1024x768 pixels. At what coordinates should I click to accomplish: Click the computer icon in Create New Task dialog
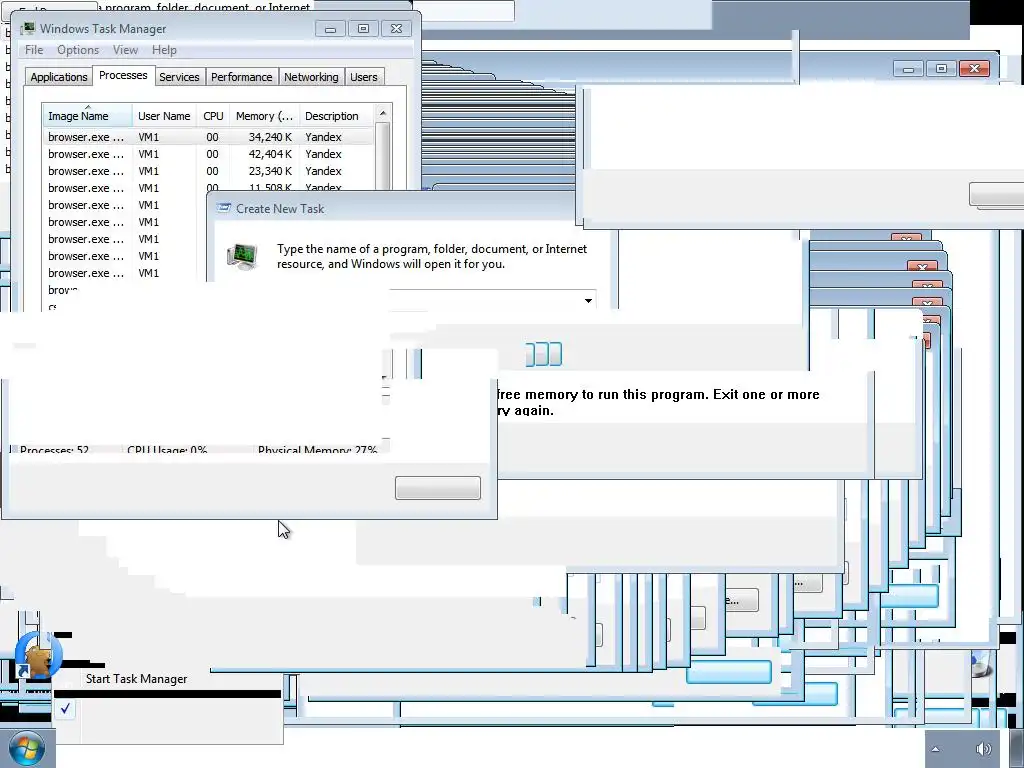point(242,256)
